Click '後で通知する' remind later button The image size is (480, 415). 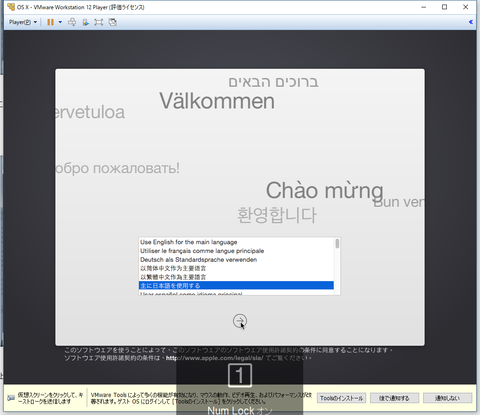click(x=394, y=398)
